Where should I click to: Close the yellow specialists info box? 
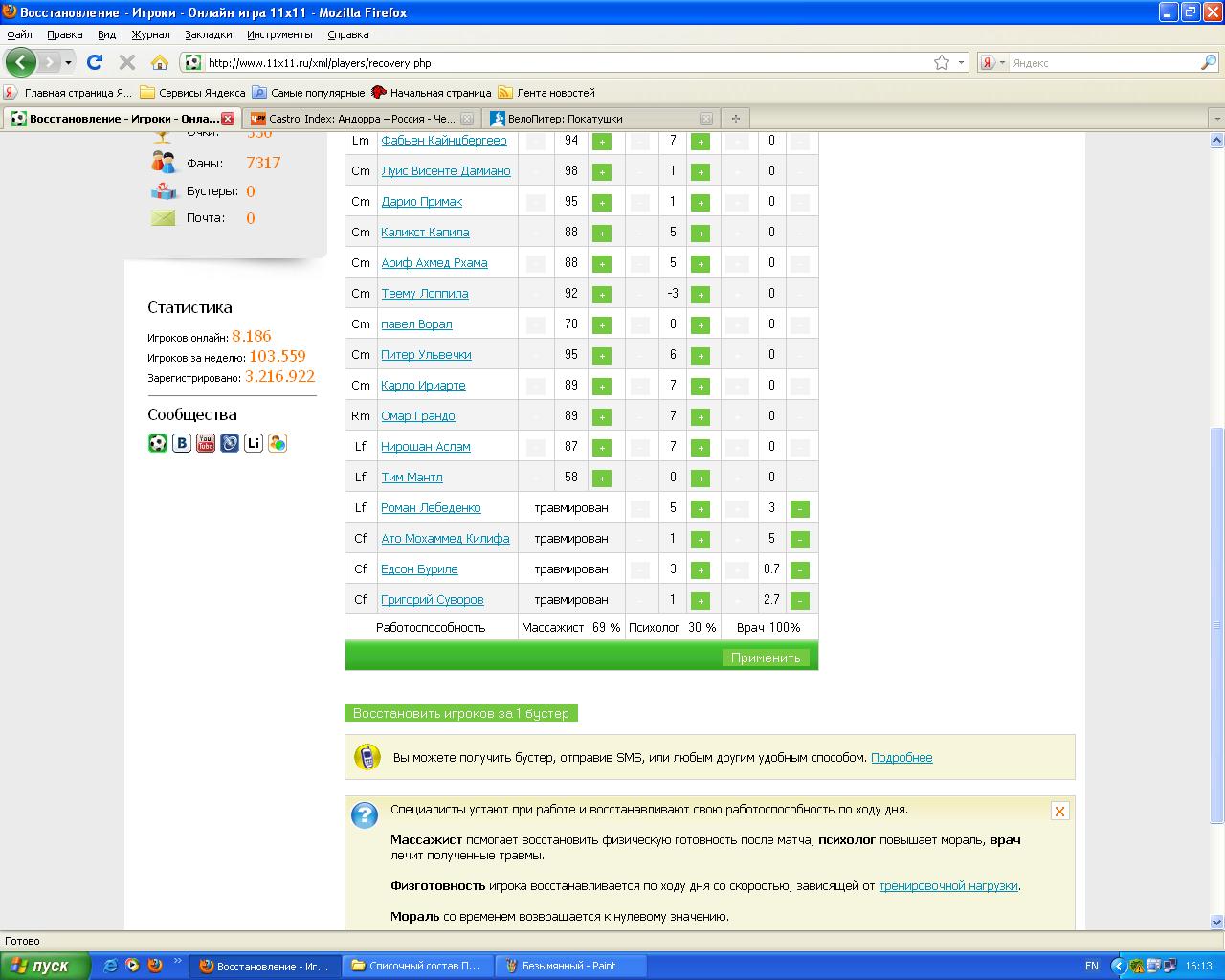point(1059,811)
